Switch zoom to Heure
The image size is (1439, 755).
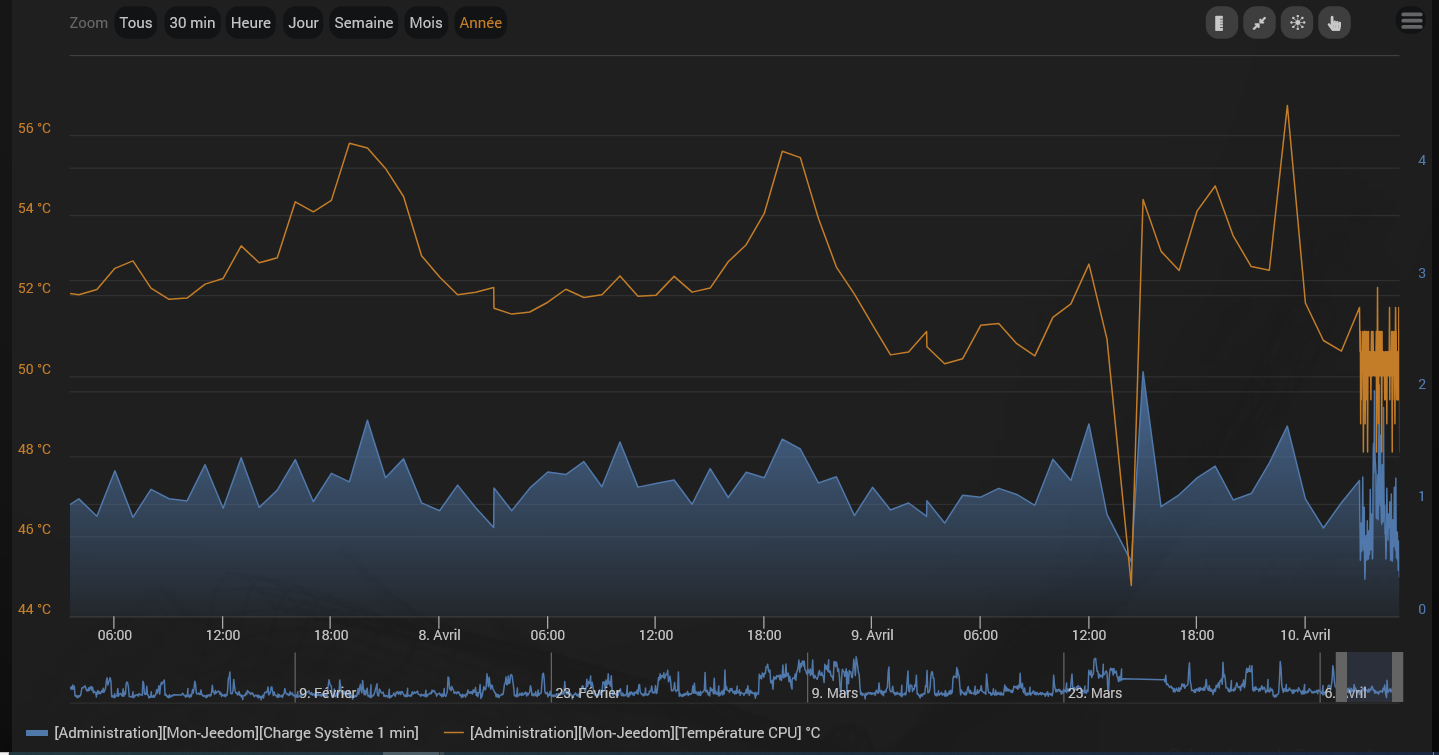tap(250, 23)
